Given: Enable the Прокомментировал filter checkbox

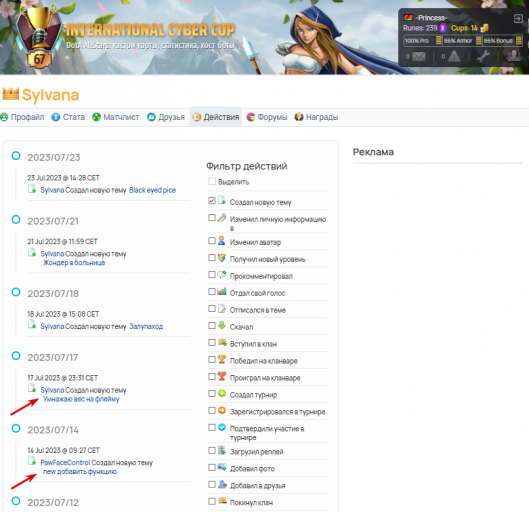Looking at the screenshot, I should pyautogui.click(x=212, y=275).
